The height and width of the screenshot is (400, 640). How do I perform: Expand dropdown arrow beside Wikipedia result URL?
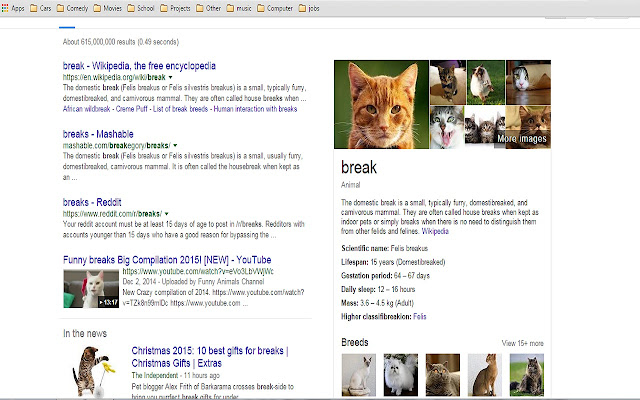tap(171, 77)
